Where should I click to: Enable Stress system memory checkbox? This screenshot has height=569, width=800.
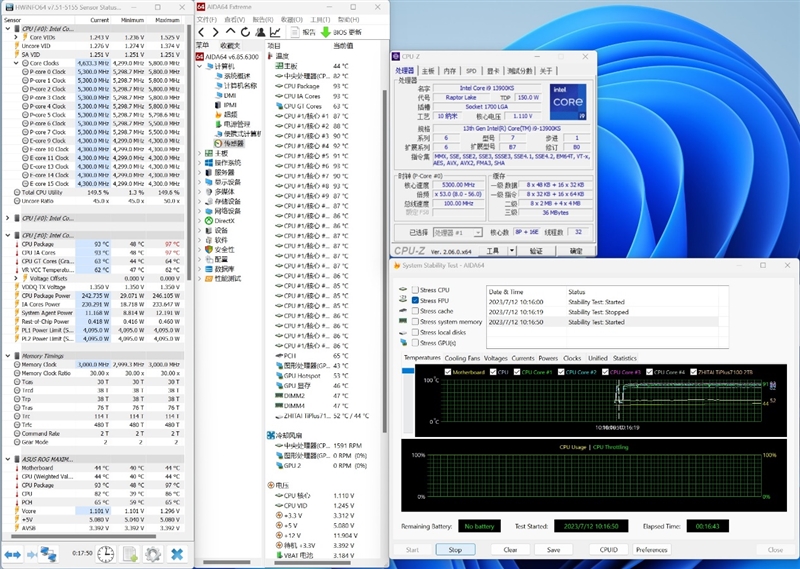[x=415, y=321]
